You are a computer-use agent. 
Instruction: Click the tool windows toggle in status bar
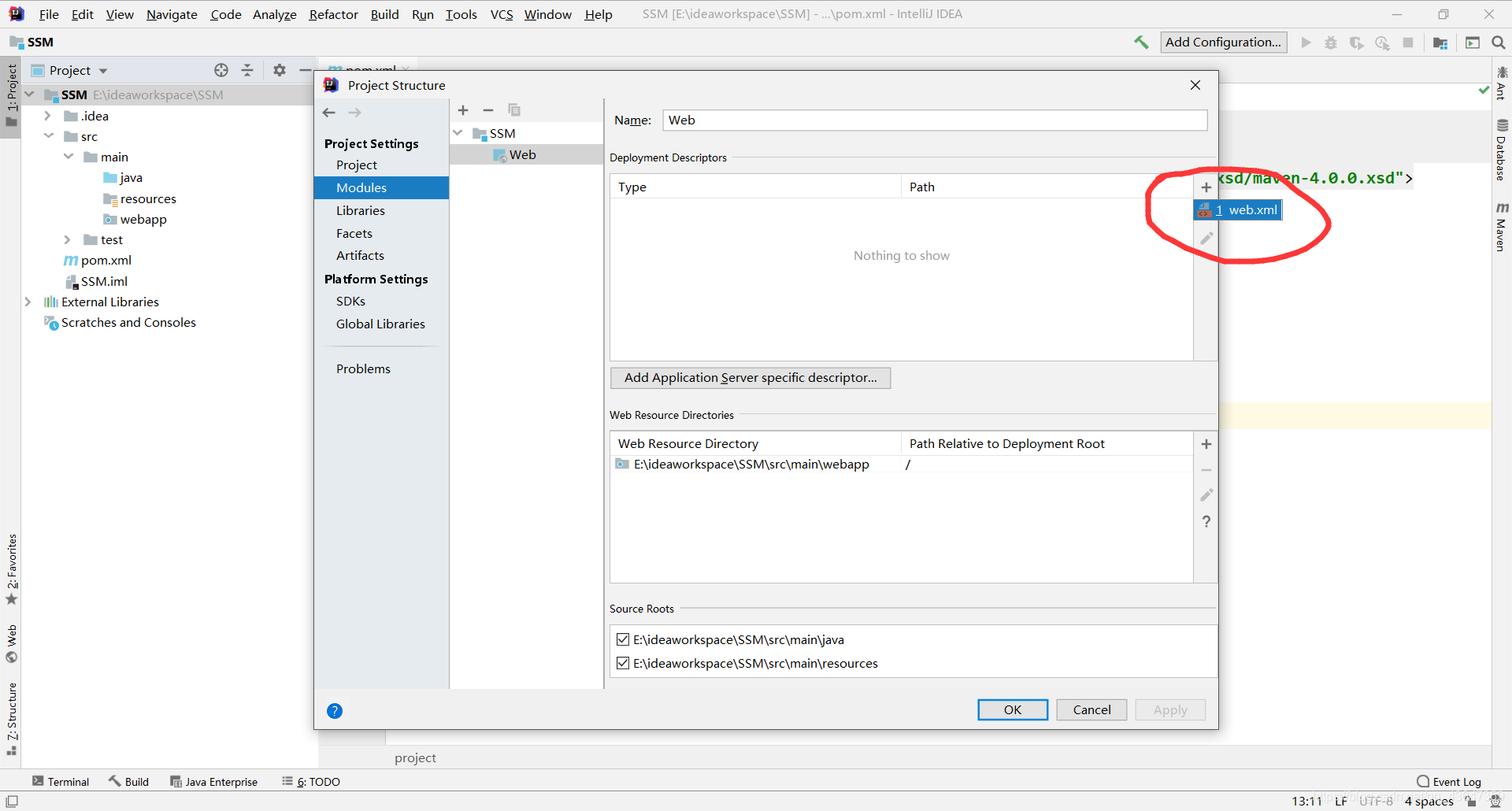click(x=12, y=801)
